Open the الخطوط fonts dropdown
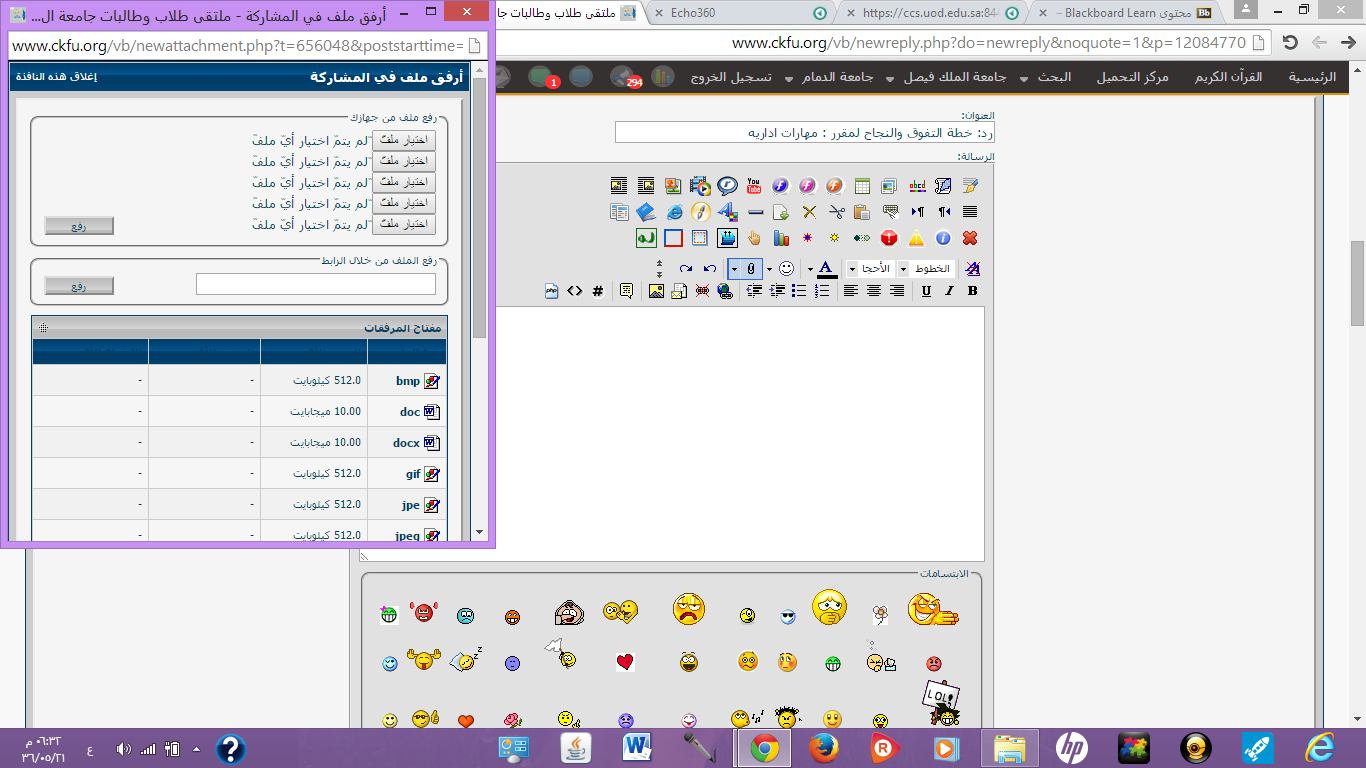 coord(924,269)
